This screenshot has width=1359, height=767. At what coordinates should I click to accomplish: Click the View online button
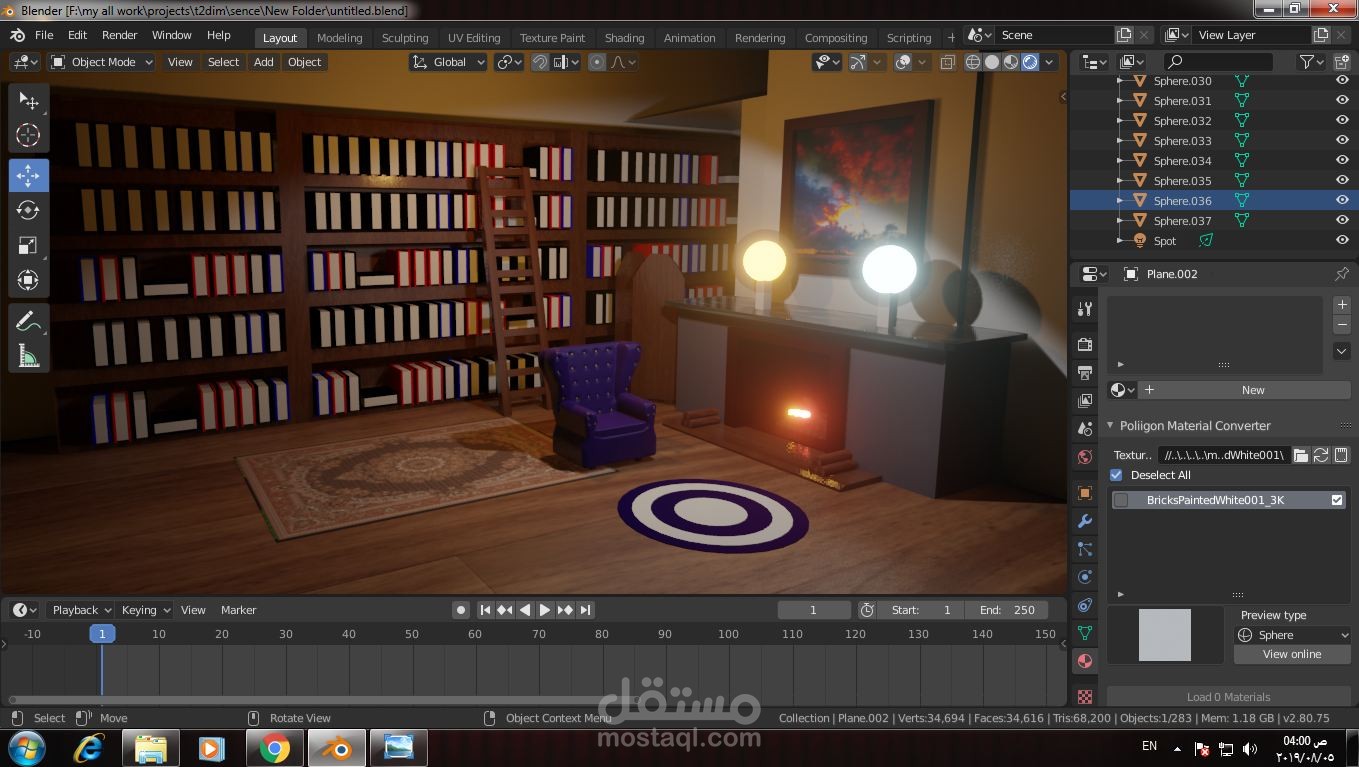coord(1292,654)
